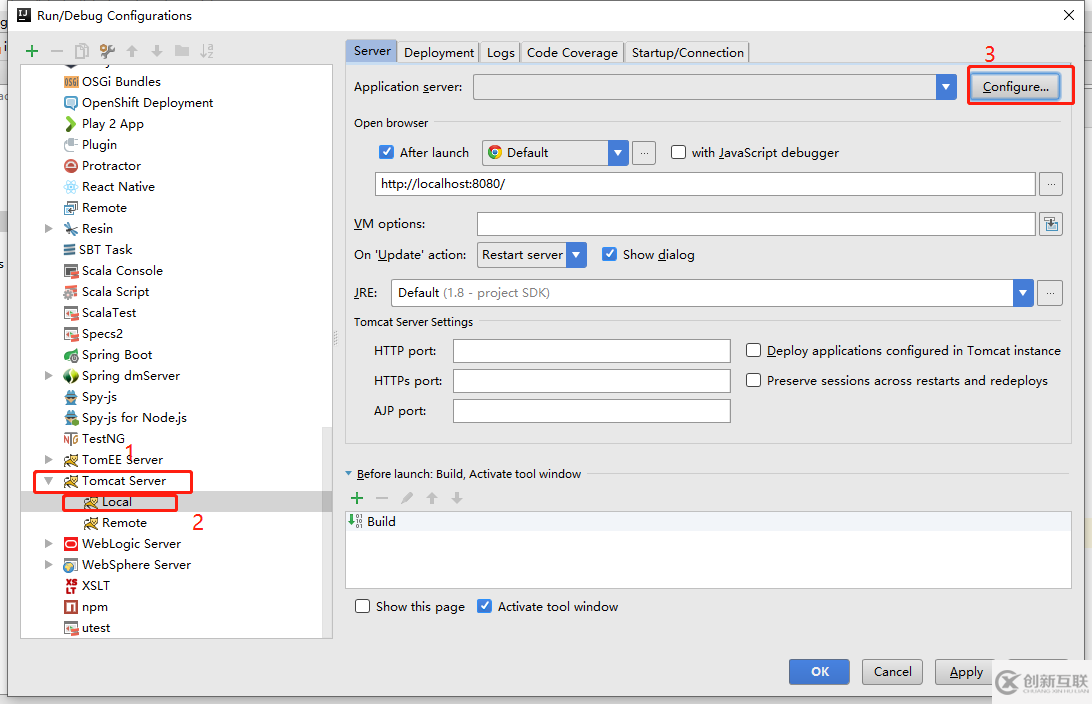This screenshot has height=704, width=1092.
Task: Open Edit defaults wrench icon
Action: point(107,51)
